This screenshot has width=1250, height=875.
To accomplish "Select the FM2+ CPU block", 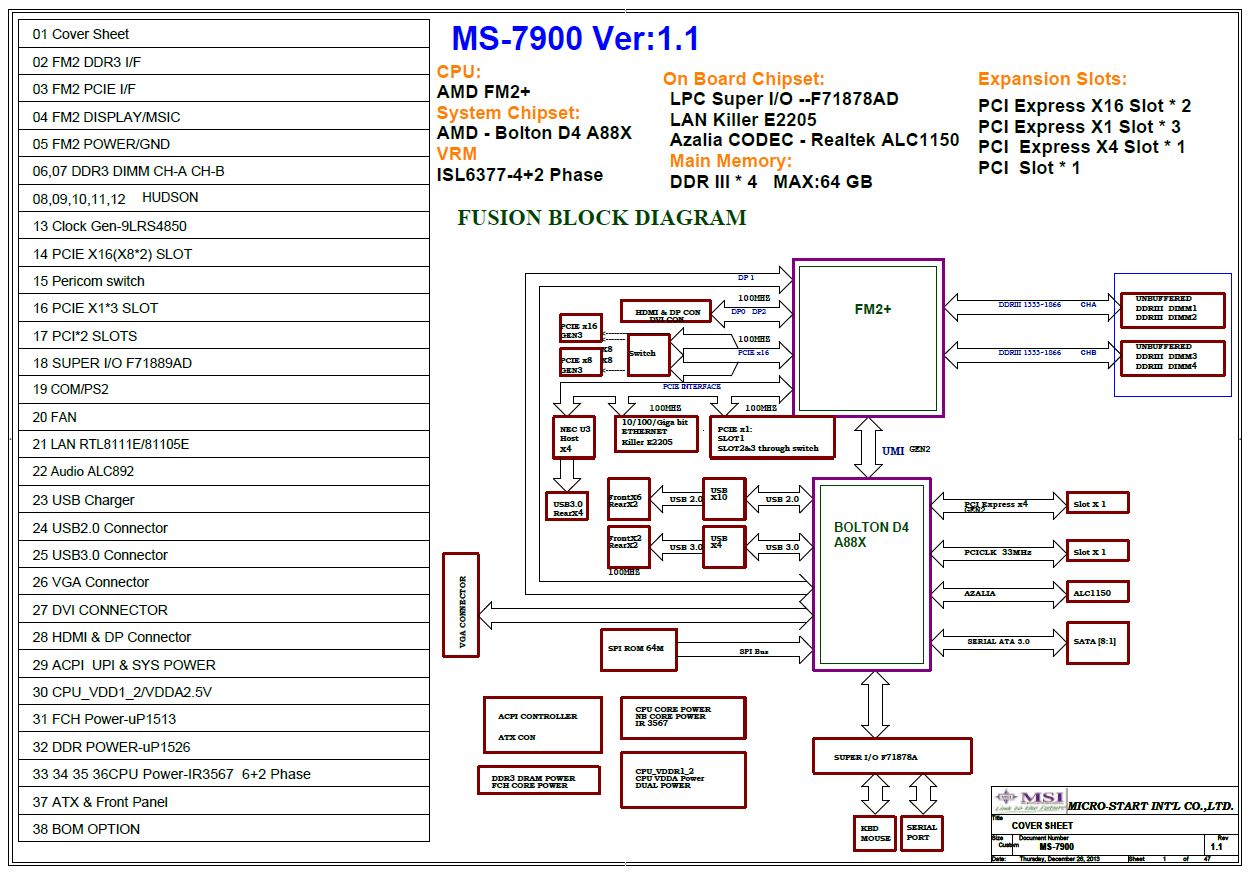I will click(868, 337).
